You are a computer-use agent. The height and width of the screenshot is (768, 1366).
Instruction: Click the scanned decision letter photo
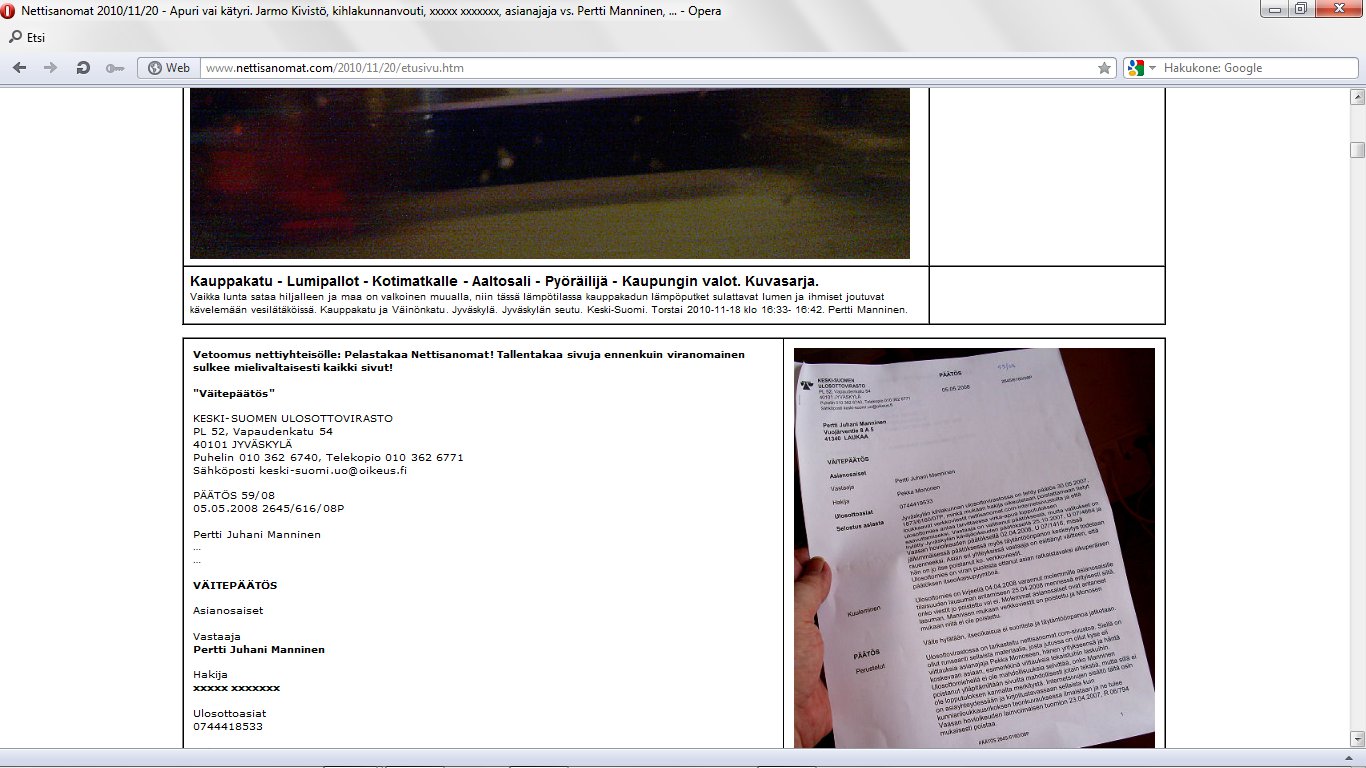974,547
